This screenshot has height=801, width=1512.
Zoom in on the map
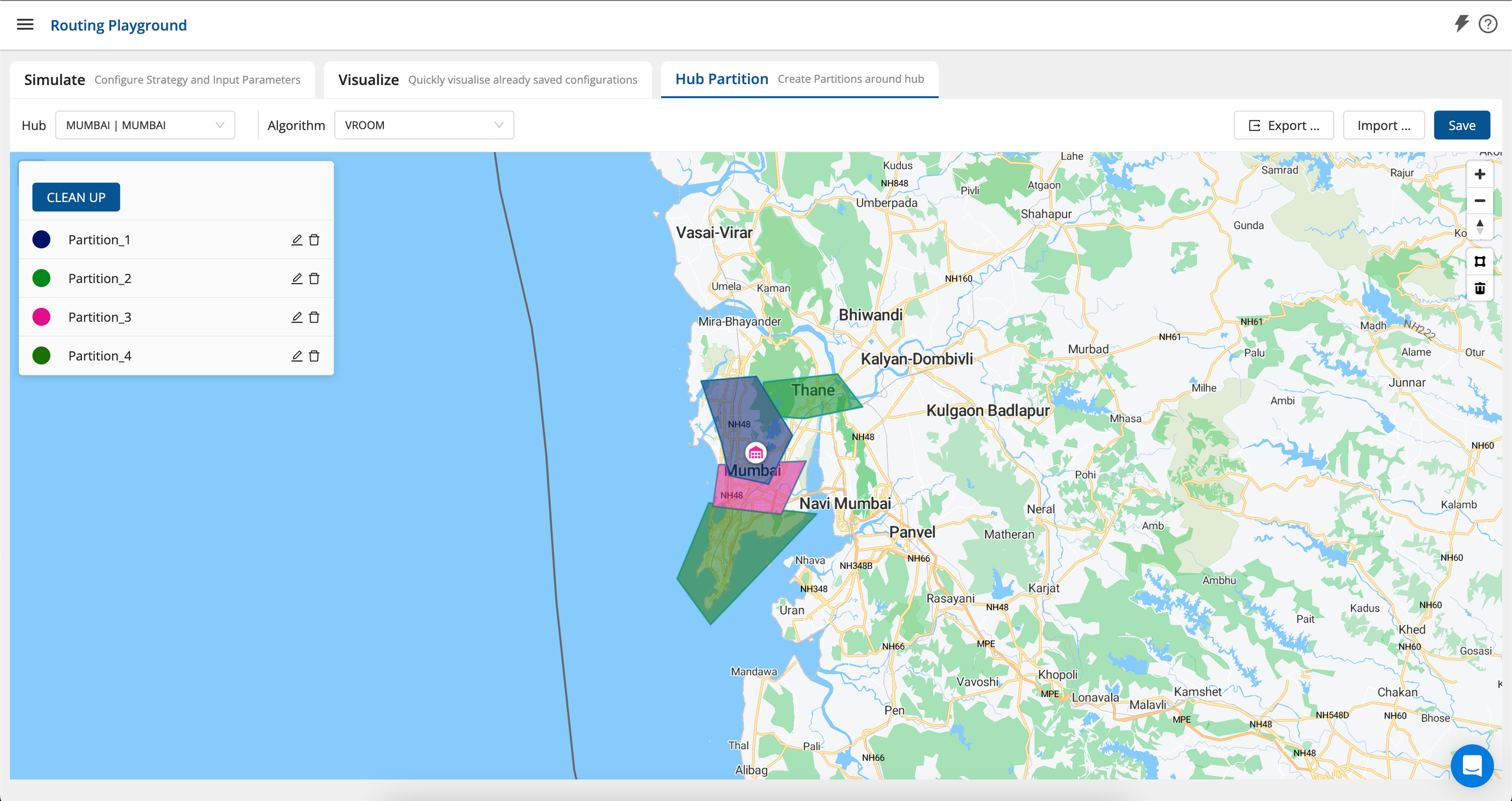1480,174
